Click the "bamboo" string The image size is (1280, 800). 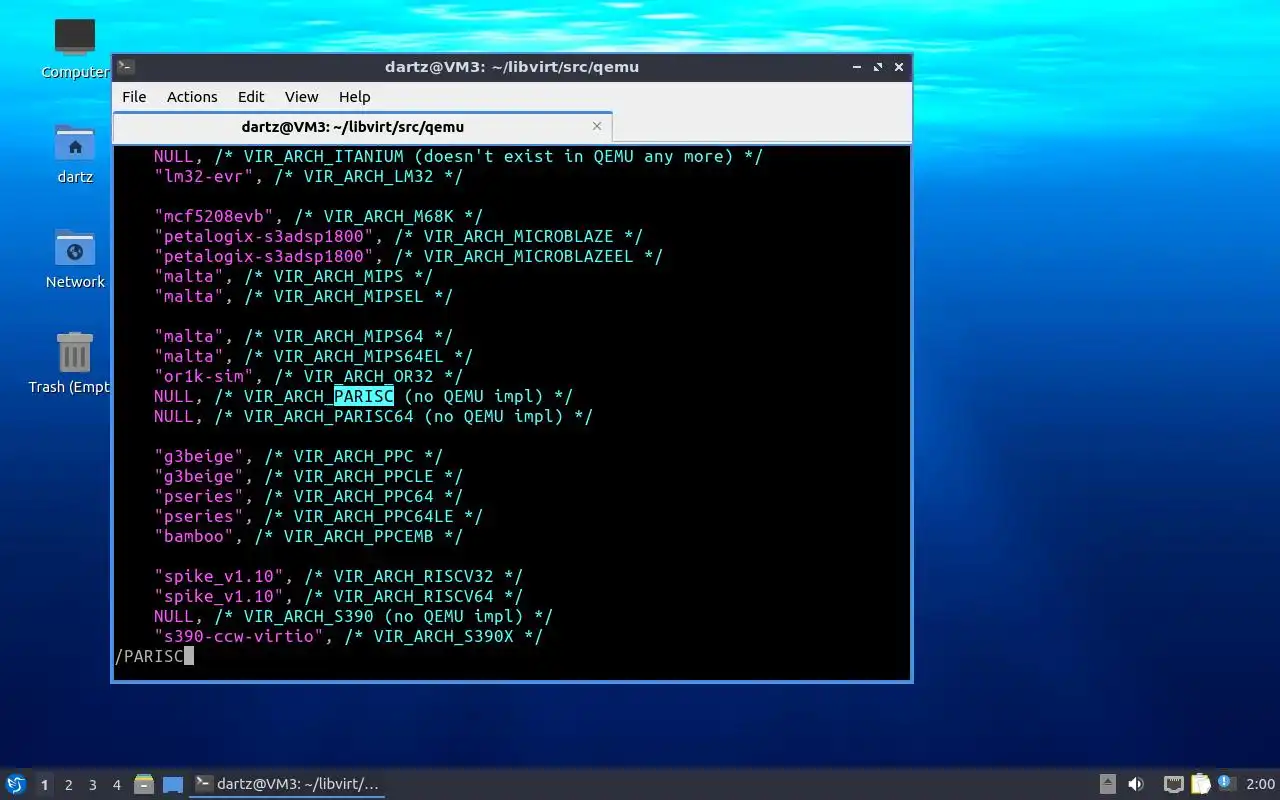click(x=193, y=536)
